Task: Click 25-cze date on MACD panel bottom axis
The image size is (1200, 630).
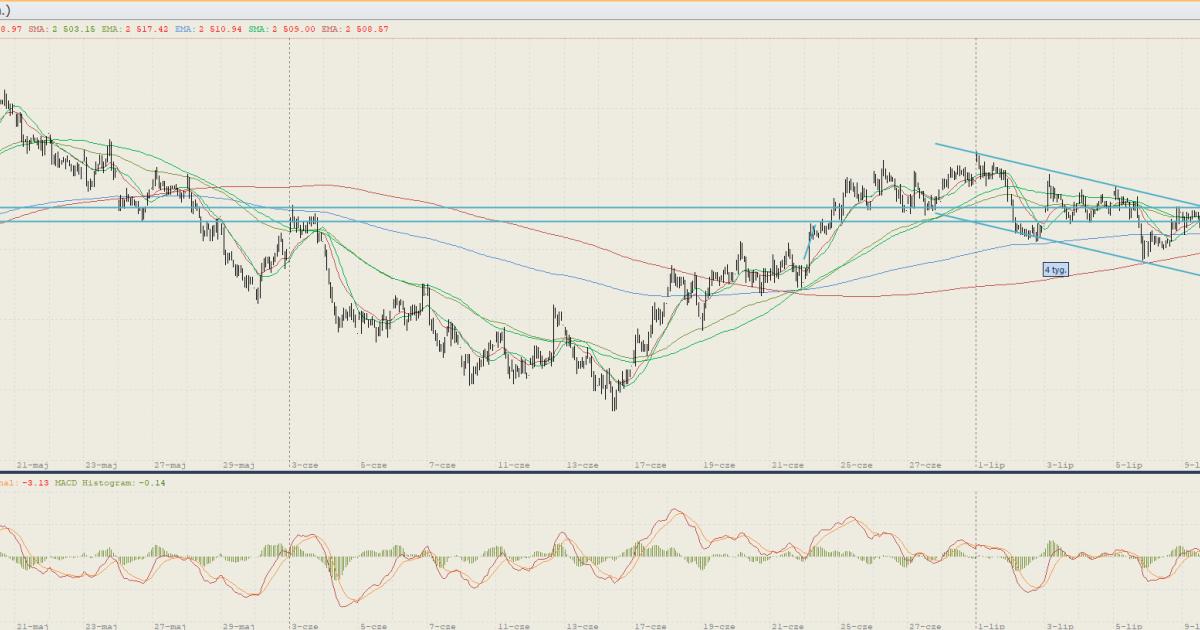Action: [x=856, y=625]
